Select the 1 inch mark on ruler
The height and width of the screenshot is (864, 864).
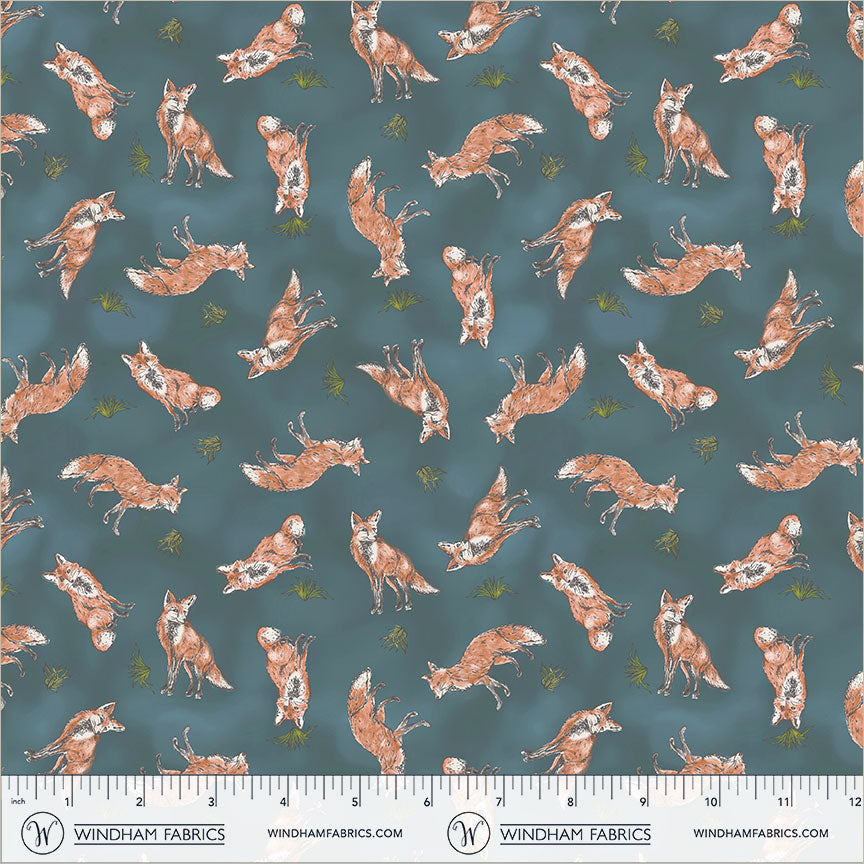tap(68, 802)
